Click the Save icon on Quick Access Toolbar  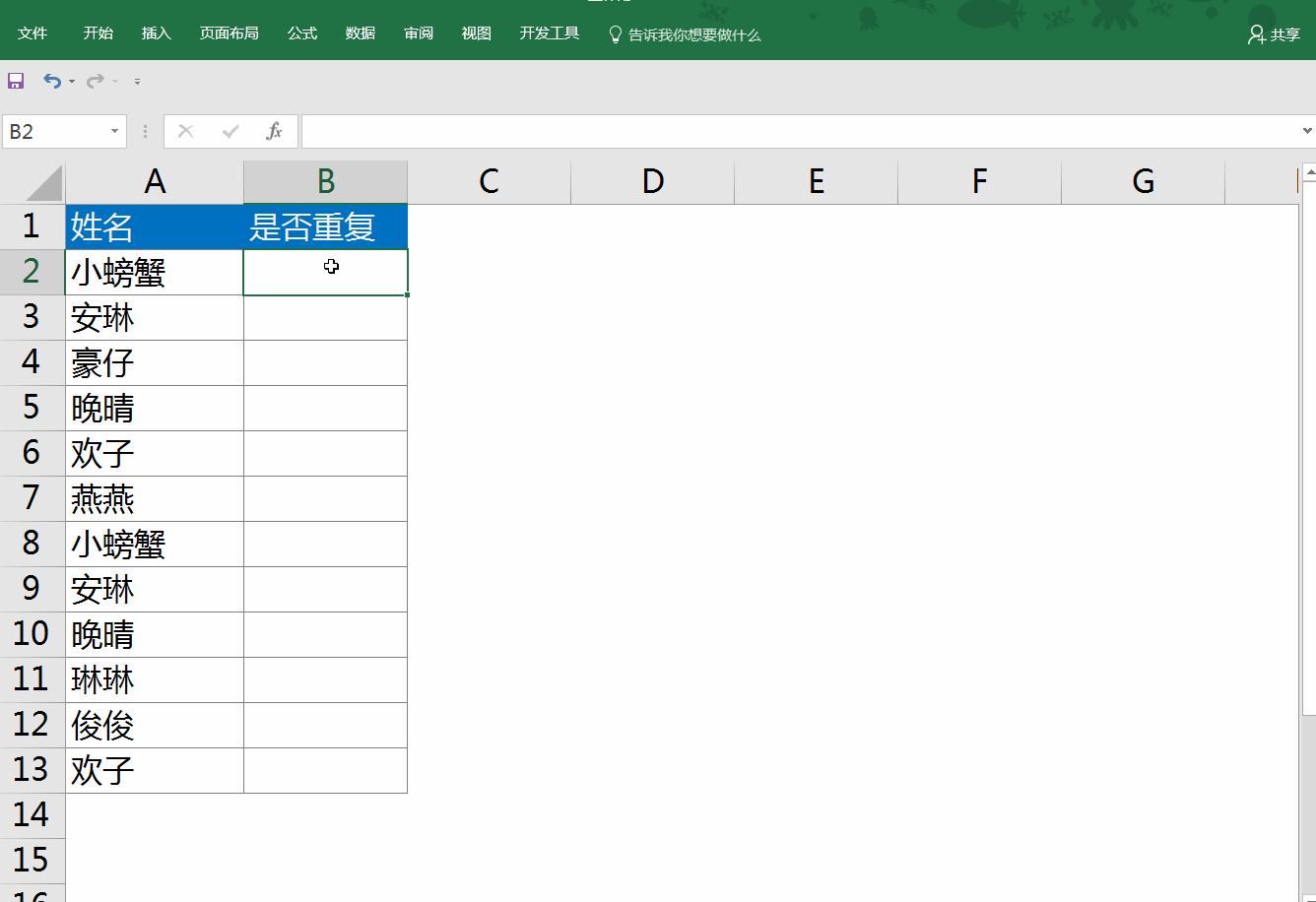15,81
